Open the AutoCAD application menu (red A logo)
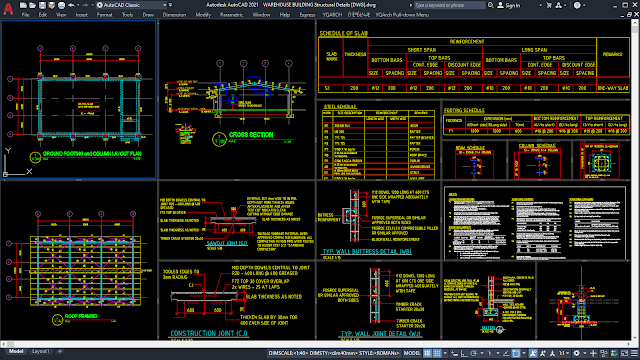Screen dimensions: 640x360 [x=8, y=8]
